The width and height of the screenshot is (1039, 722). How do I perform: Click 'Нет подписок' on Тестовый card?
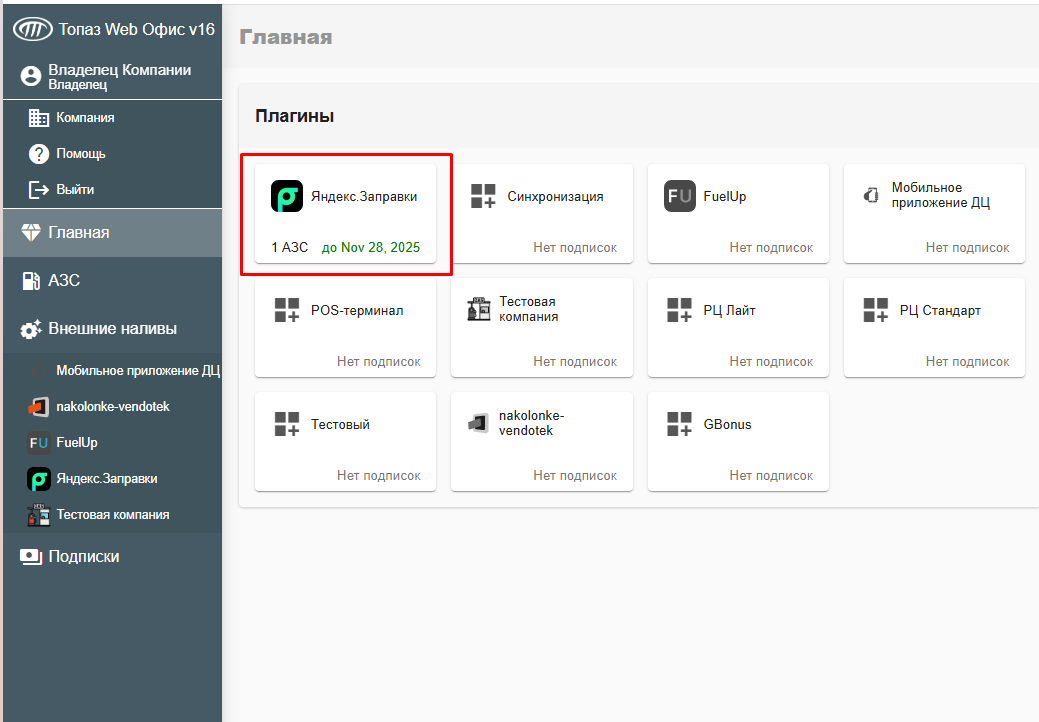pyautogui.click(x=378, y=476)
